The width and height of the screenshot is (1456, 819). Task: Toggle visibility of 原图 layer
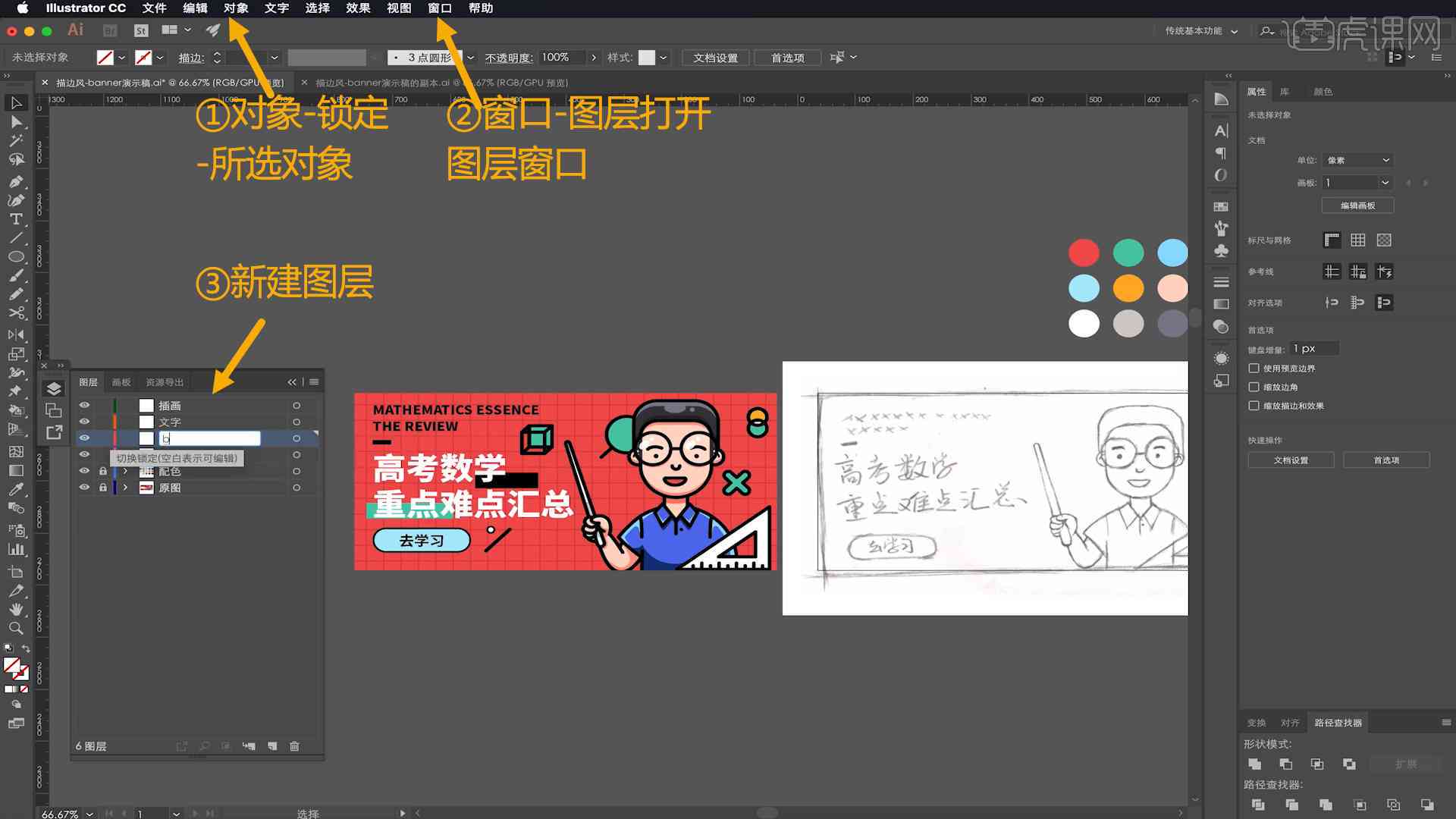coord(84,487)
